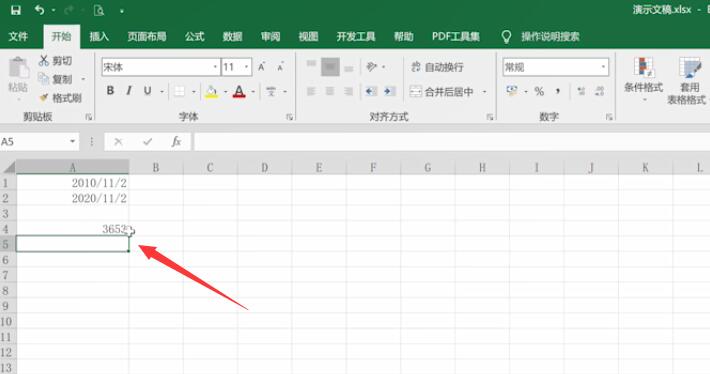
Task: Align text right
Action: click(349, 91)
